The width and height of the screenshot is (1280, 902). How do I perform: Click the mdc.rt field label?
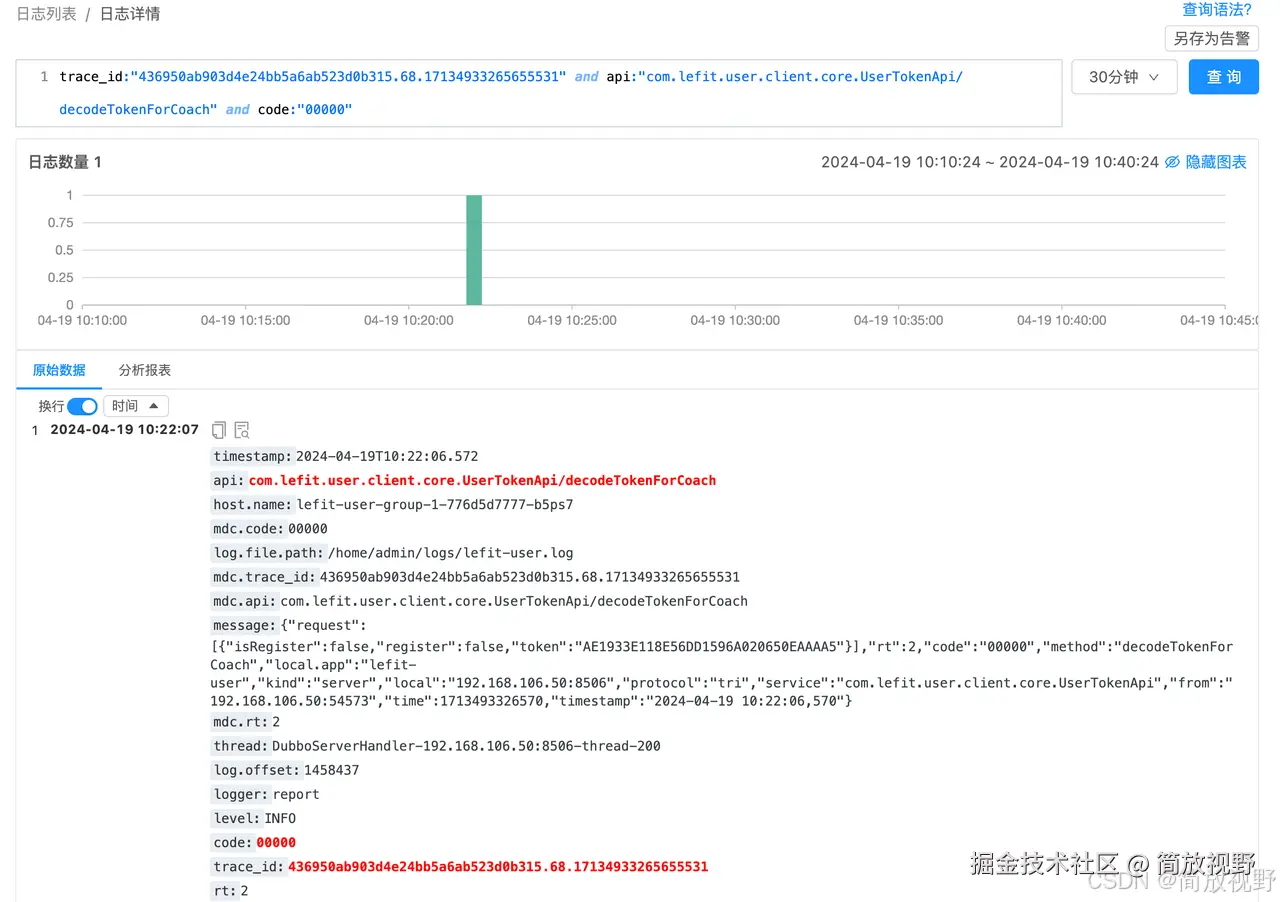point(241,722)
